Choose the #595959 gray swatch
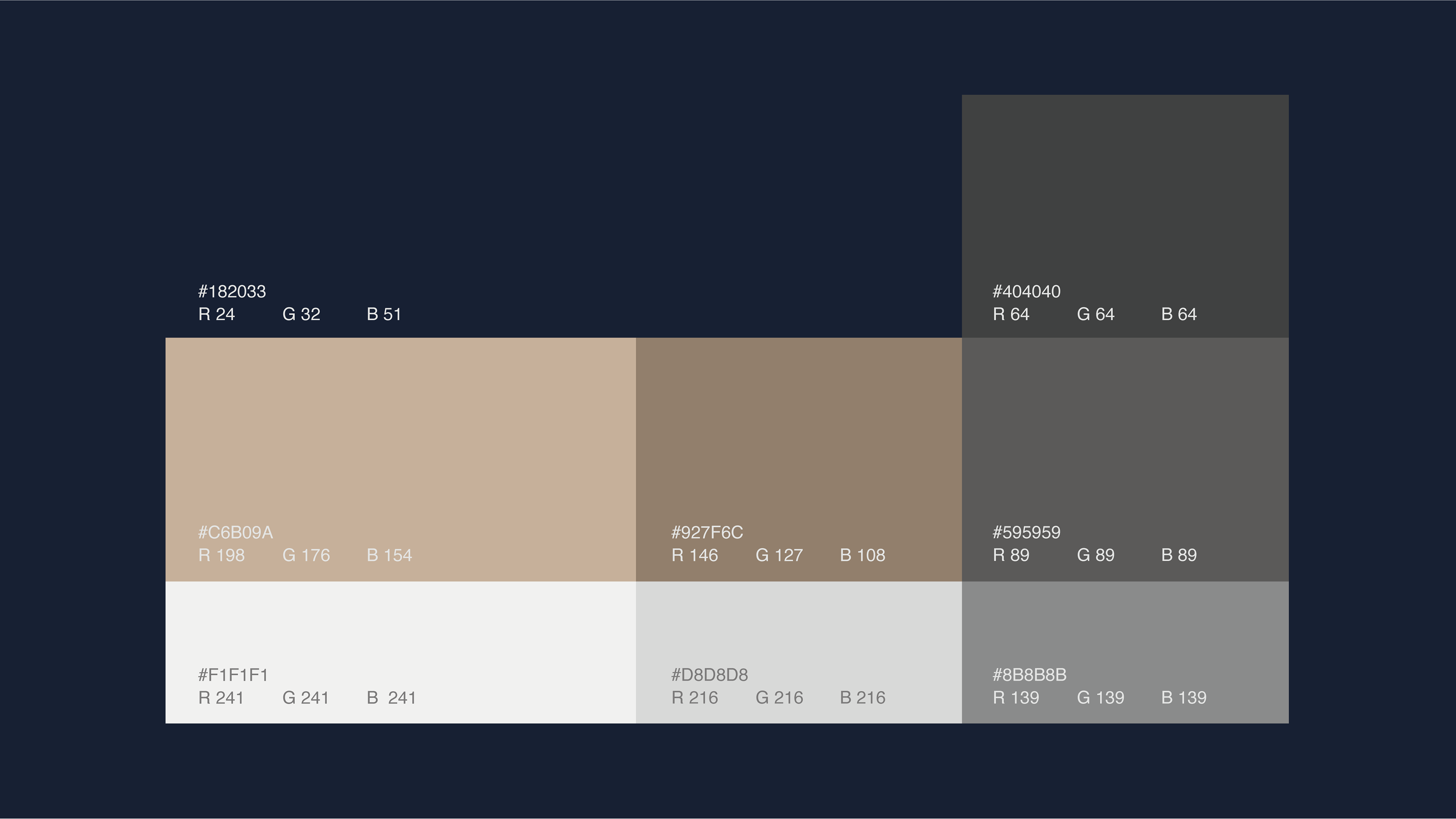The image size is (1456, 819). [x=1125, y=460]
